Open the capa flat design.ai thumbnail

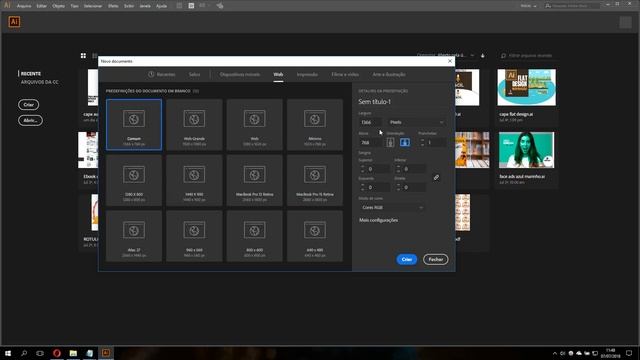coord(527,87)
